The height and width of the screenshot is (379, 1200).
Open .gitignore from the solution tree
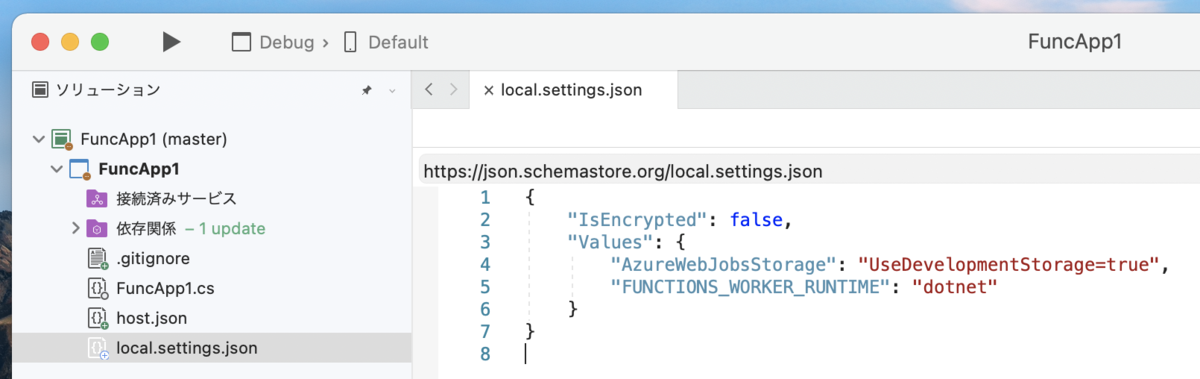[x=153, y=259]
